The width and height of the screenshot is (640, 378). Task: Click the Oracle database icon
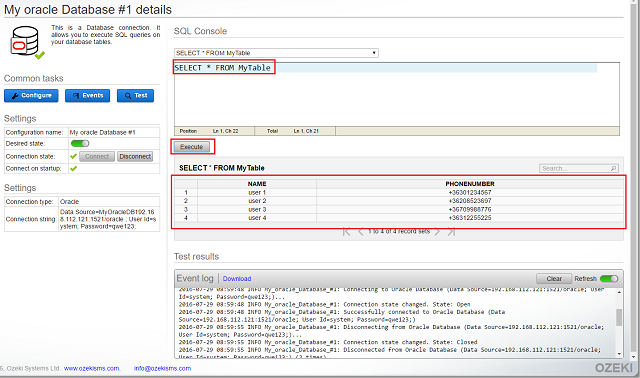point(27,42)
